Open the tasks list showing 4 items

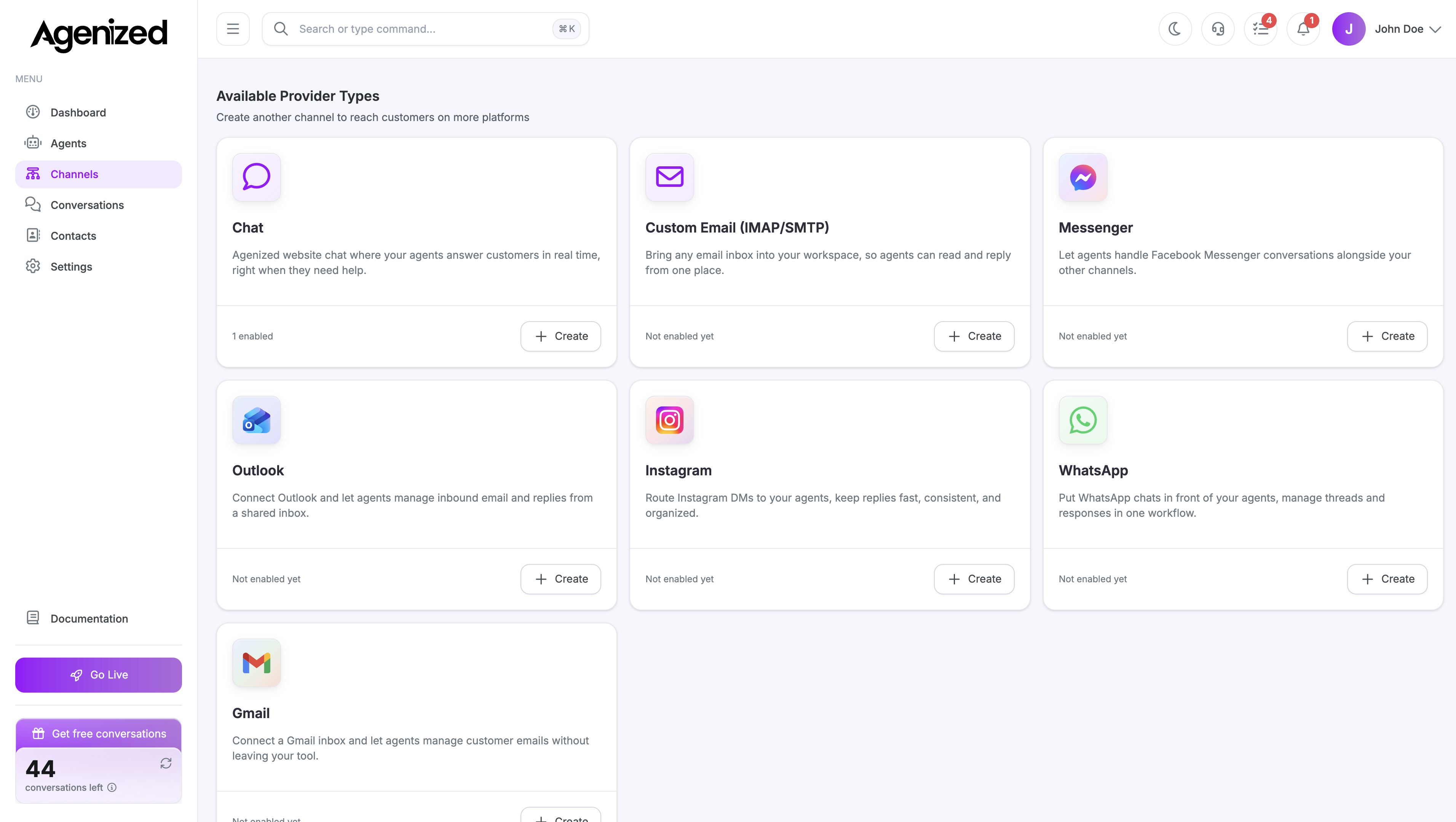(x=1260, y=28)
